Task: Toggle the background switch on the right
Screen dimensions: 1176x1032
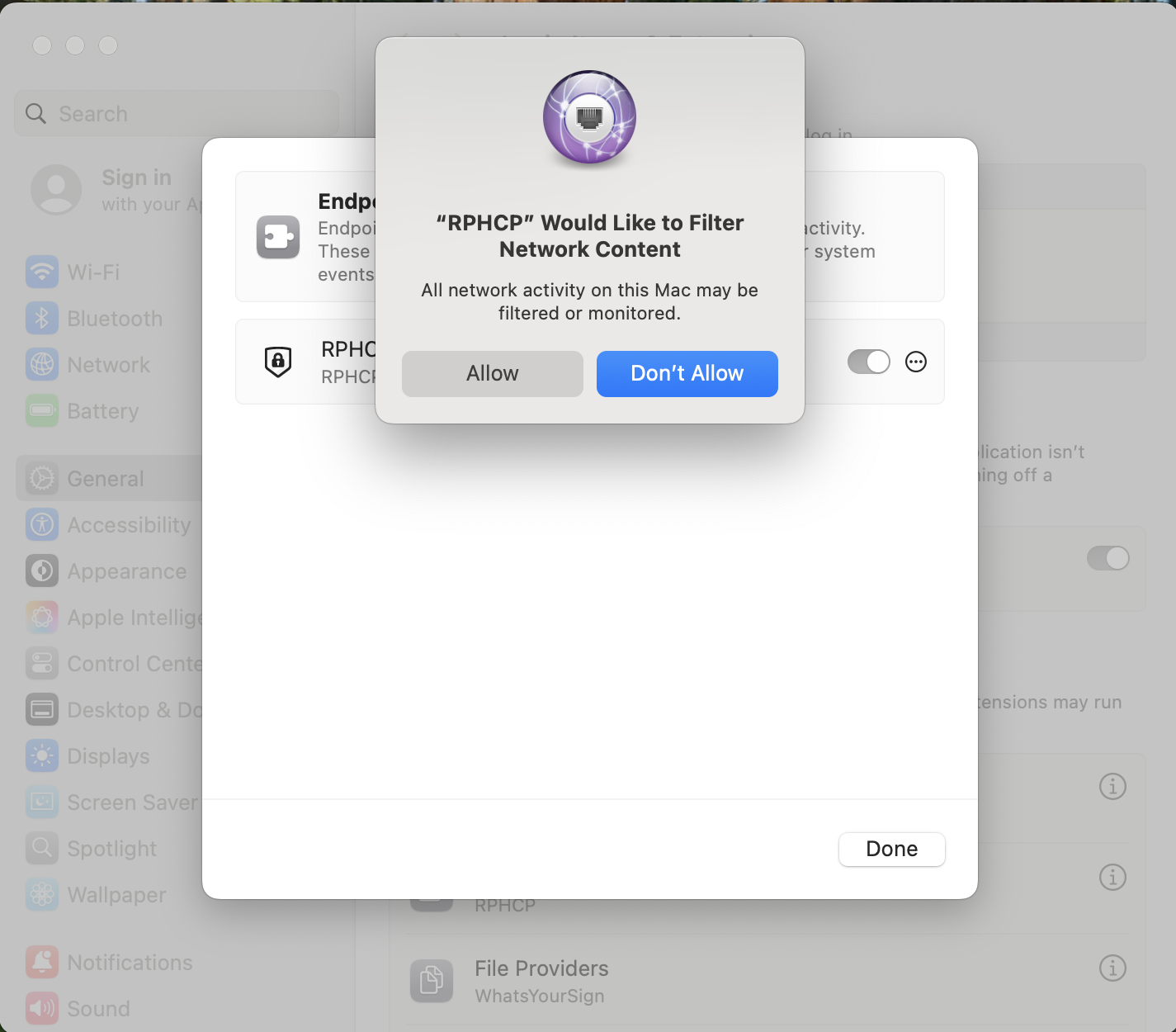Action: point(1108,558)
